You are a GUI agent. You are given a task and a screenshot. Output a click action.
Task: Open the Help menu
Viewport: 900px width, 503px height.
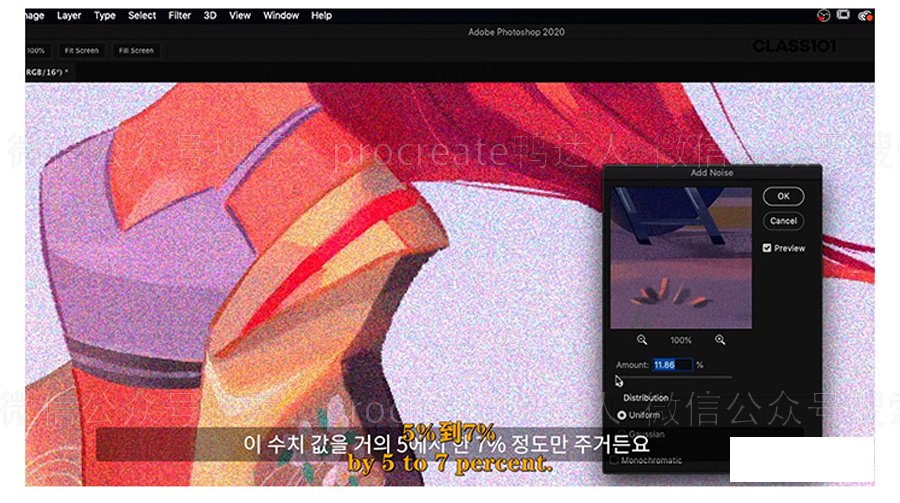(x=321, y=16)
